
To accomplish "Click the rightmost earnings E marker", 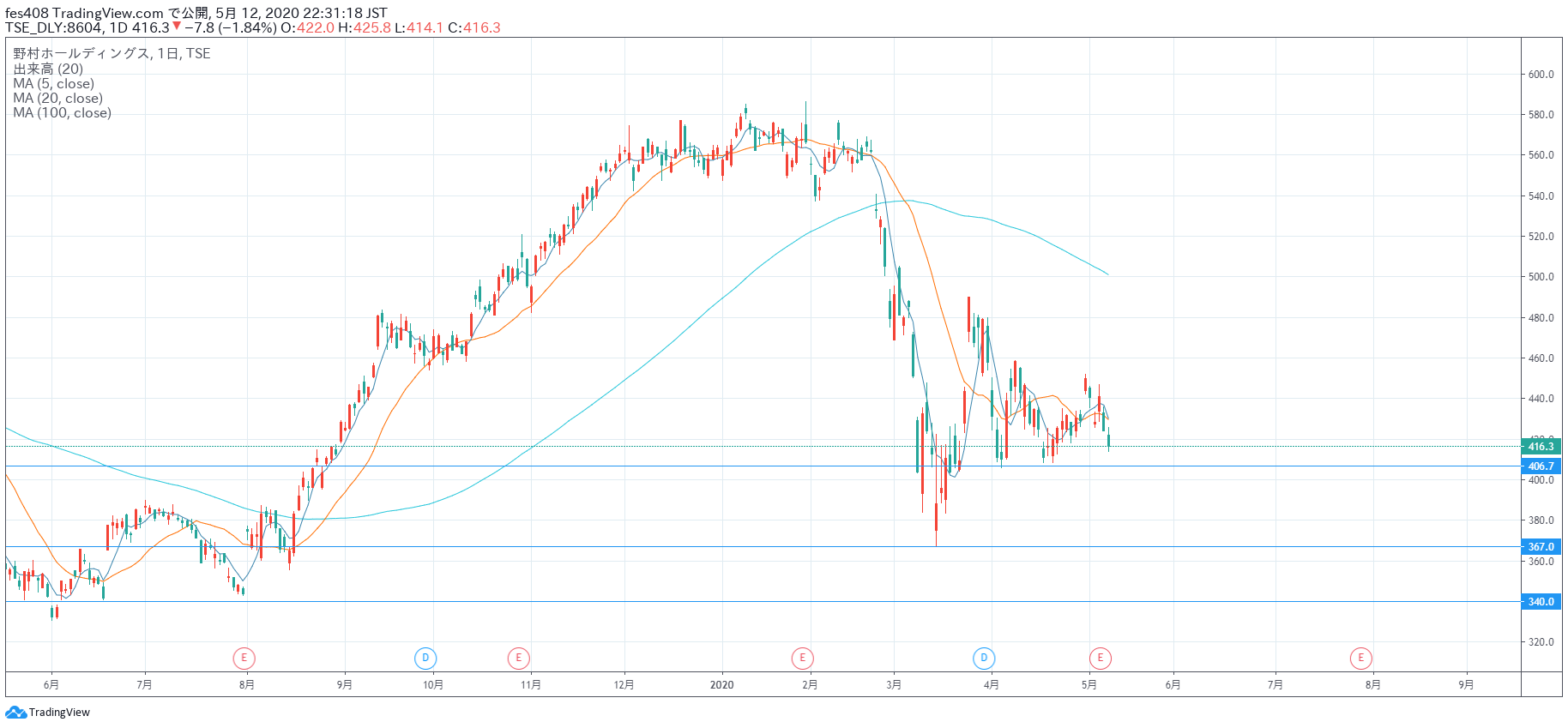I will coord(1360,659).
